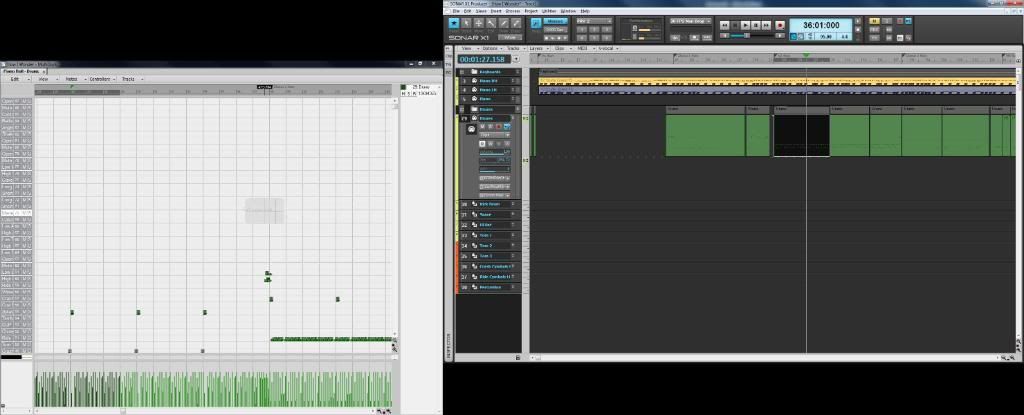Select the Piano Roll - Drums tab
This screenshot has width=1024, height=415.
pyautogui.click(x=21, y=70)
